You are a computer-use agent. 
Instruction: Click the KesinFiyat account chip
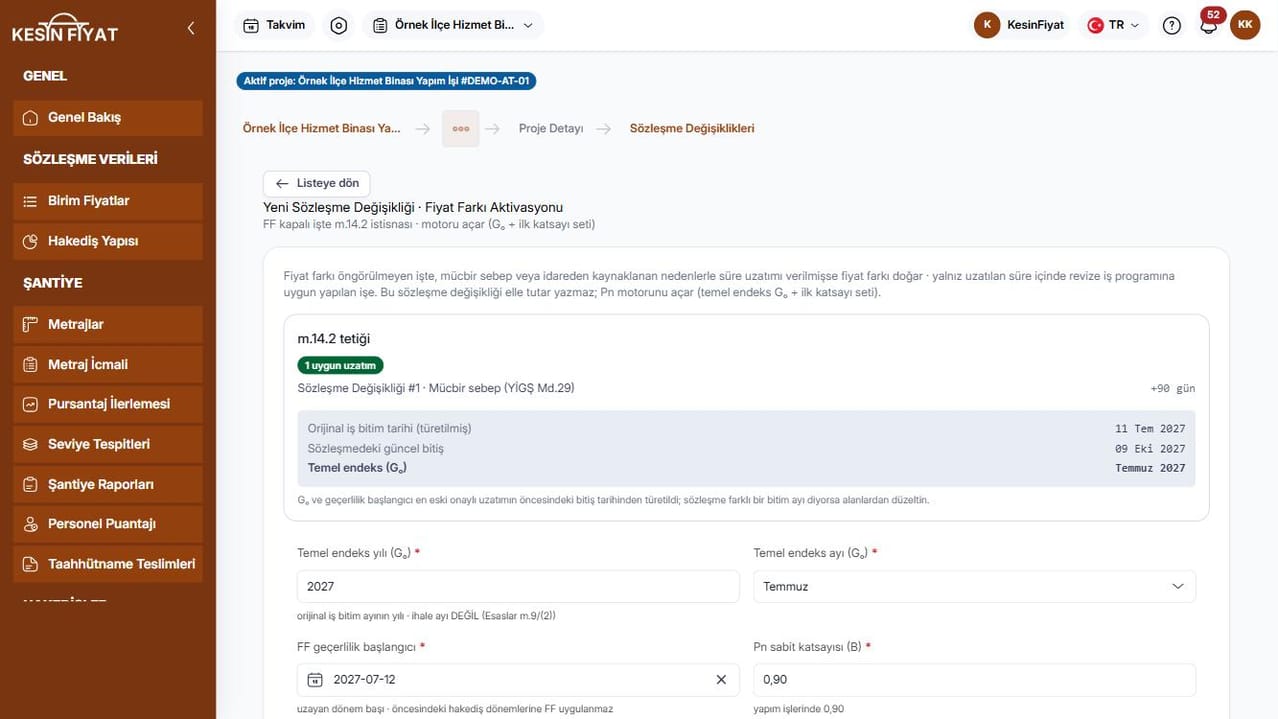1021,25
